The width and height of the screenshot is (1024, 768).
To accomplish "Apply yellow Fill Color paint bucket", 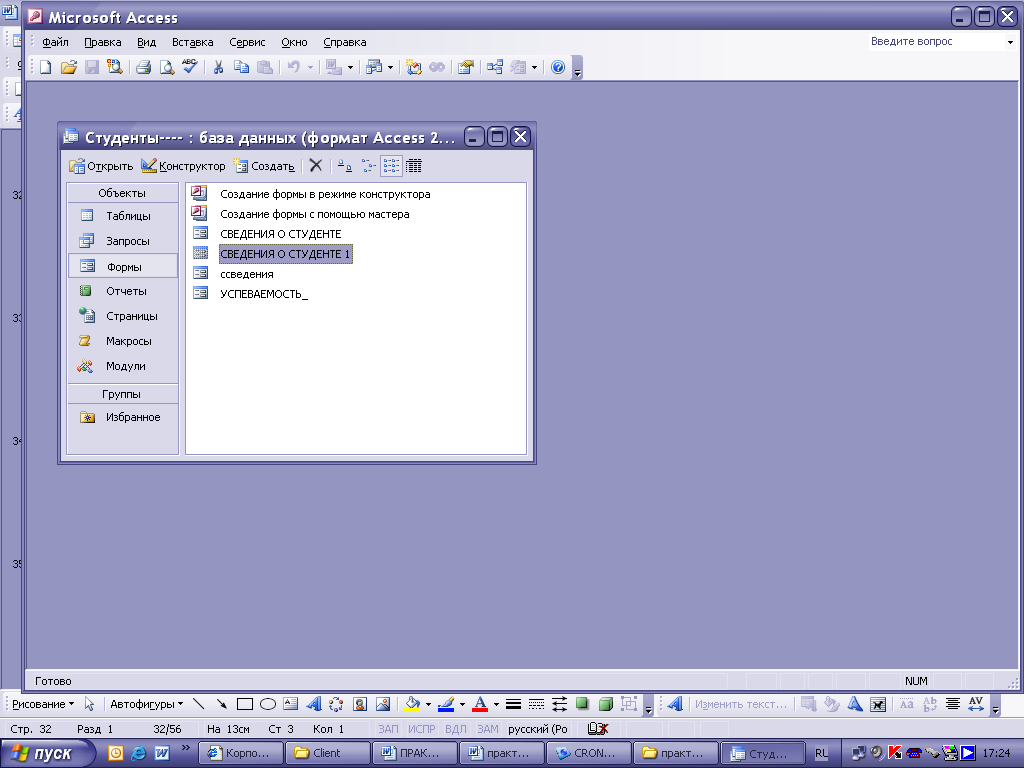I will pos(413,704).
